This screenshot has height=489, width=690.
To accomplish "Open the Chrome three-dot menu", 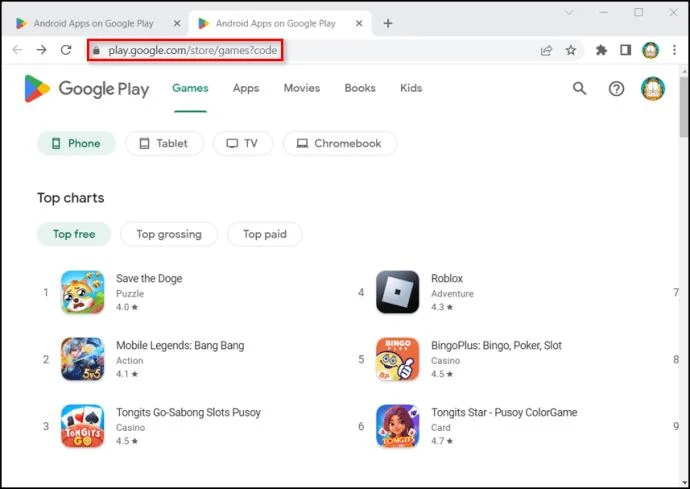I will tap(674, 51).
